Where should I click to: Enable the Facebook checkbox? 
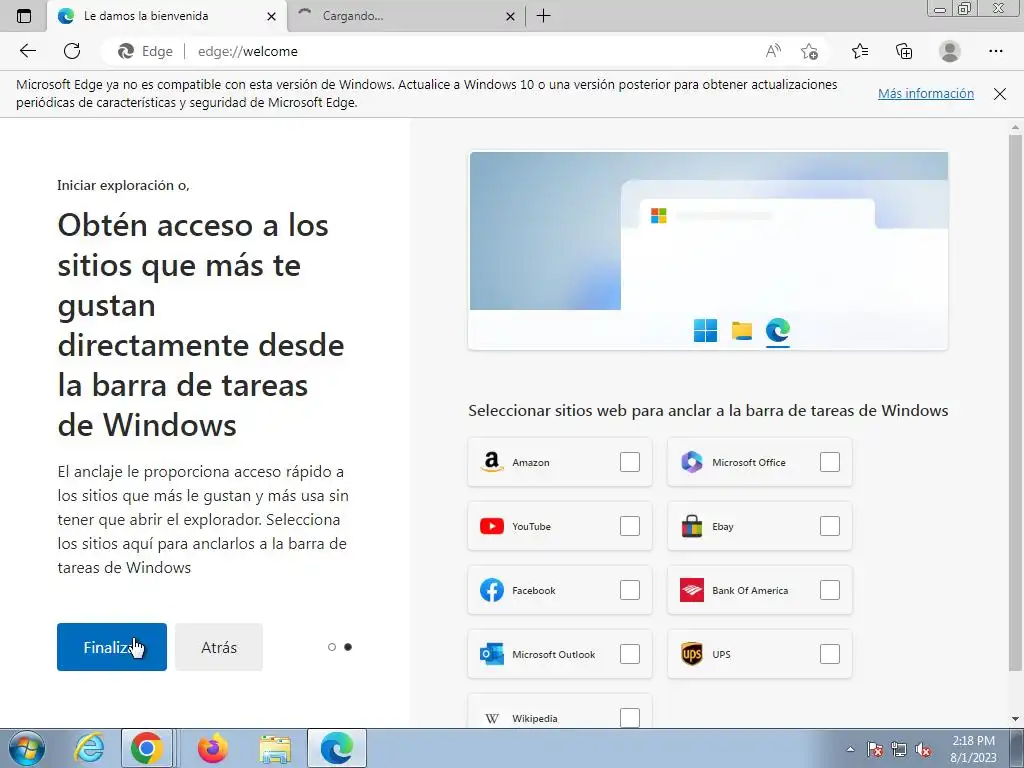click(x=630, y=590)
